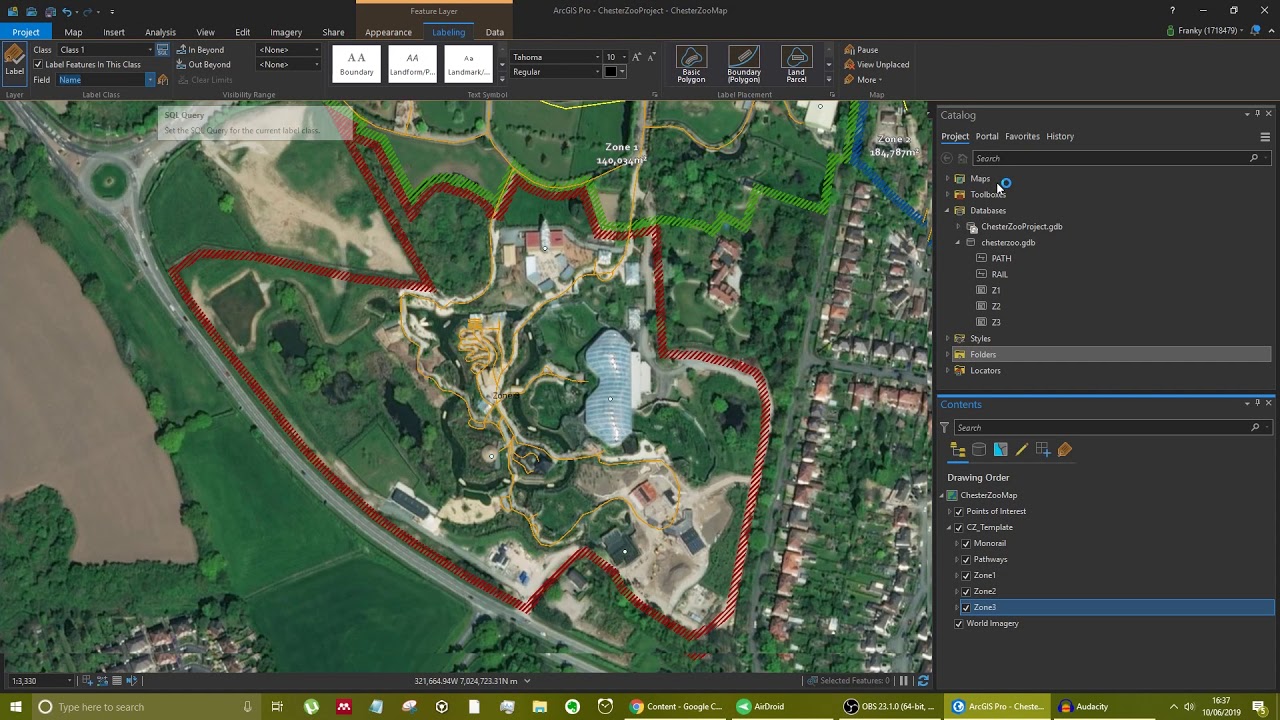Expand the Maps node in Catalog

coord(947,179)
